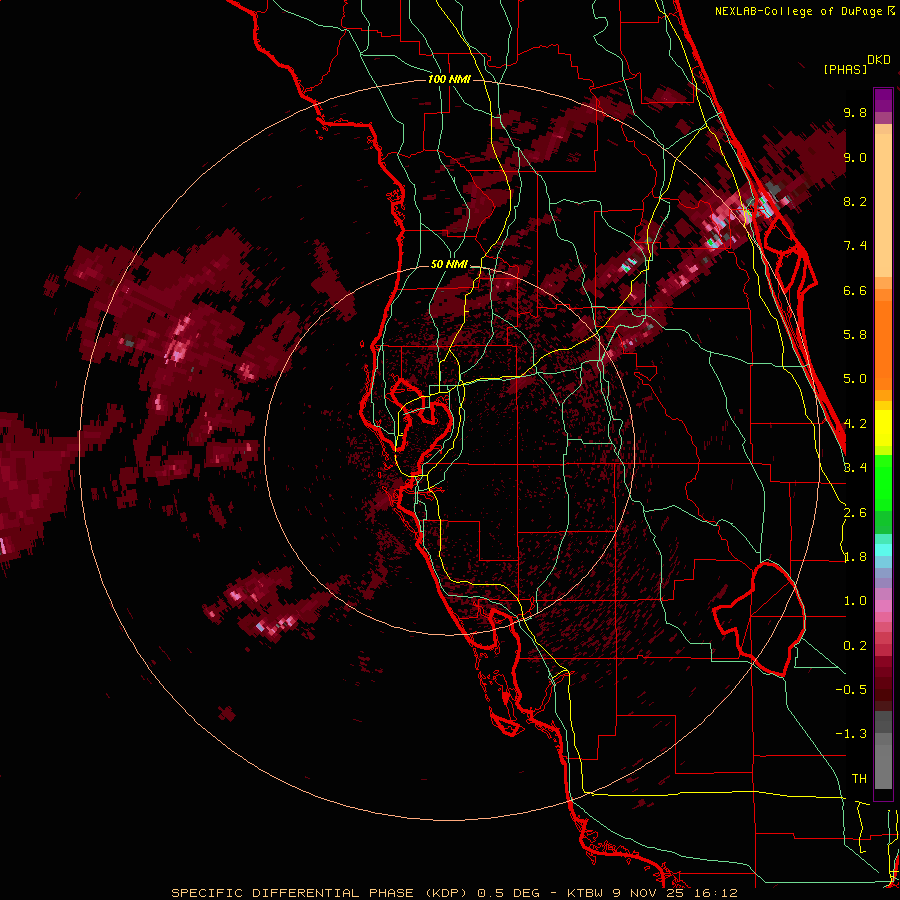Image resolution: width=900 pixels, height=900 pixels.
Task: Pick the cyan swatch in the color bar
Action: click(883, 550)
